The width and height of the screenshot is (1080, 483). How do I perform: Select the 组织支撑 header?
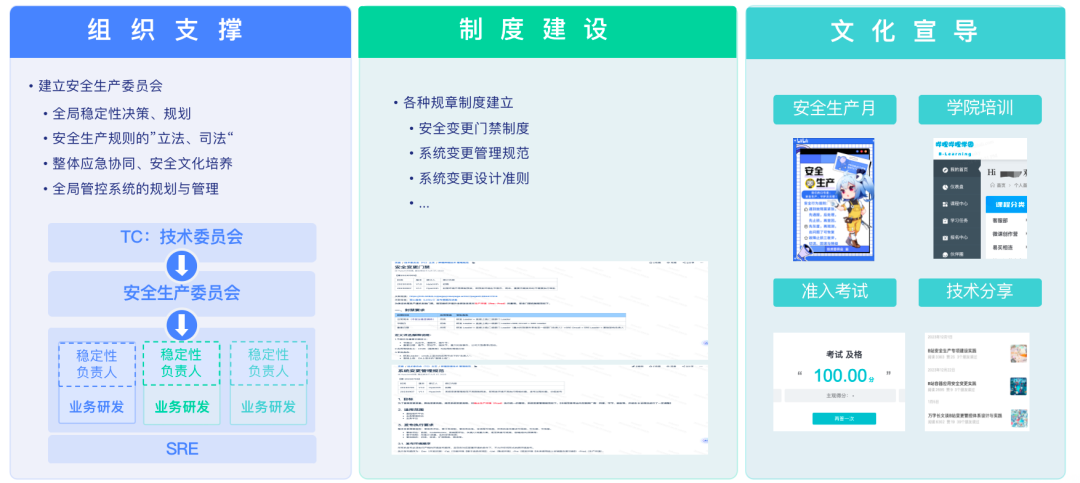pyautogui.click(x=180, y=32)
